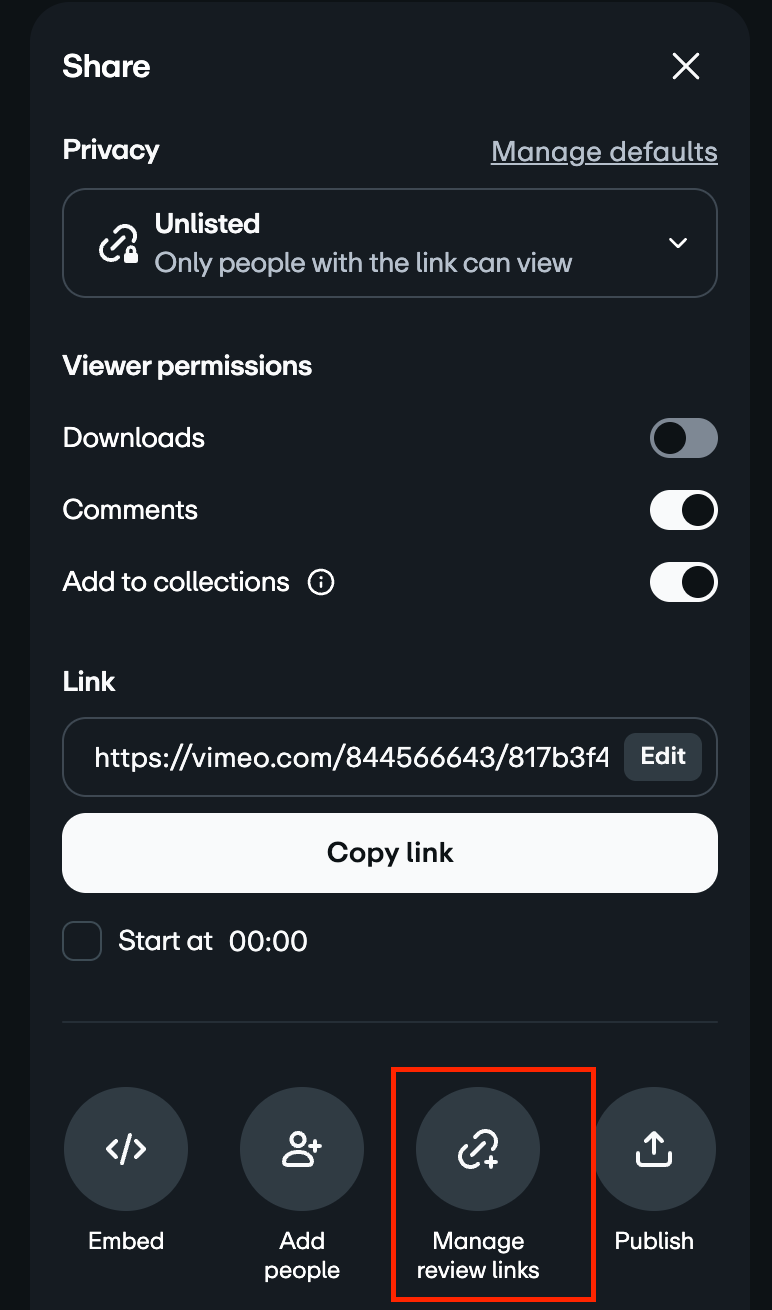
Task: Enable the Downloads toggle
Action: (x=684, y=438)
